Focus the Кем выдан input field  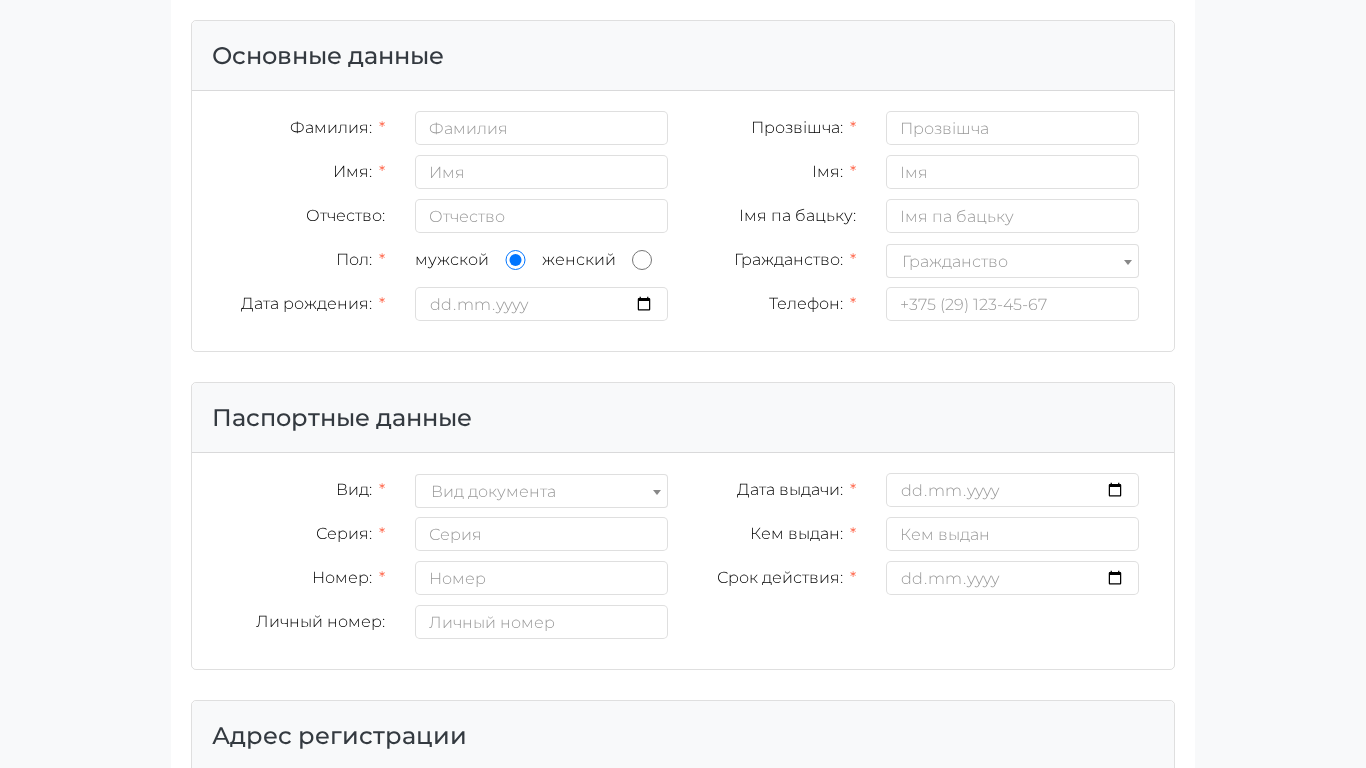pos(1012,534)
